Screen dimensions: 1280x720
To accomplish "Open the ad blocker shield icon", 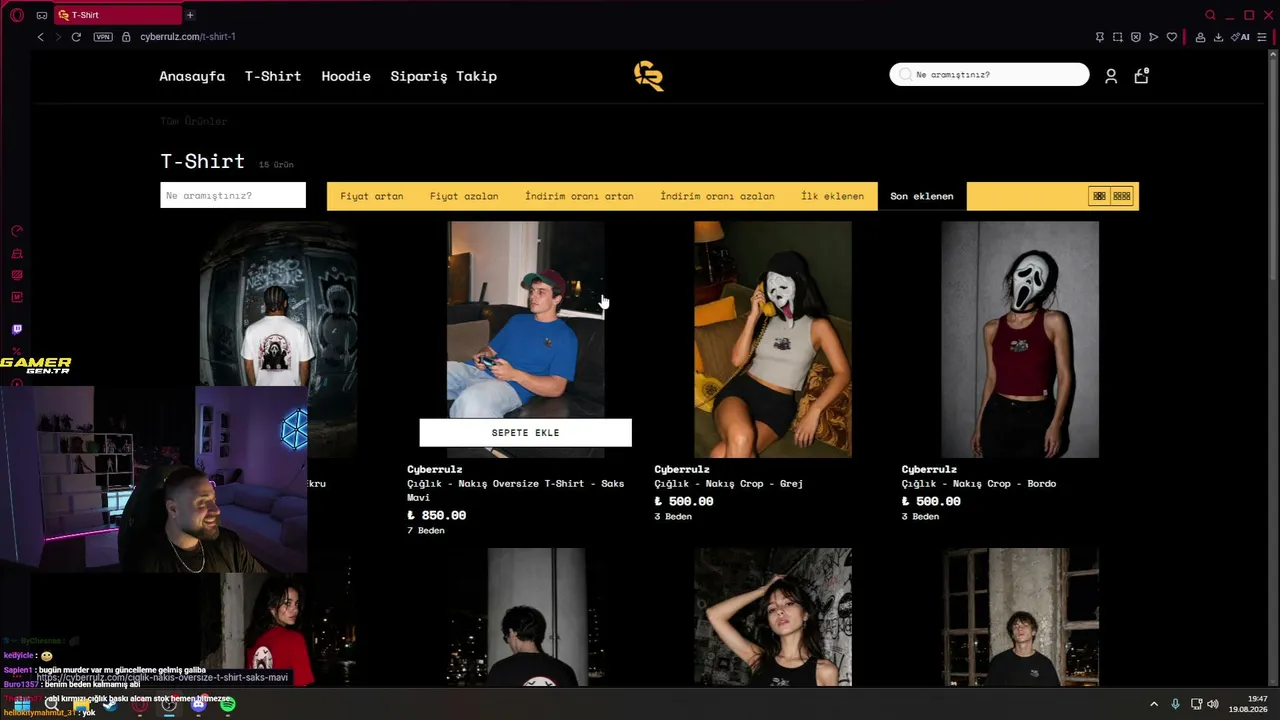I will (1136, 37).
